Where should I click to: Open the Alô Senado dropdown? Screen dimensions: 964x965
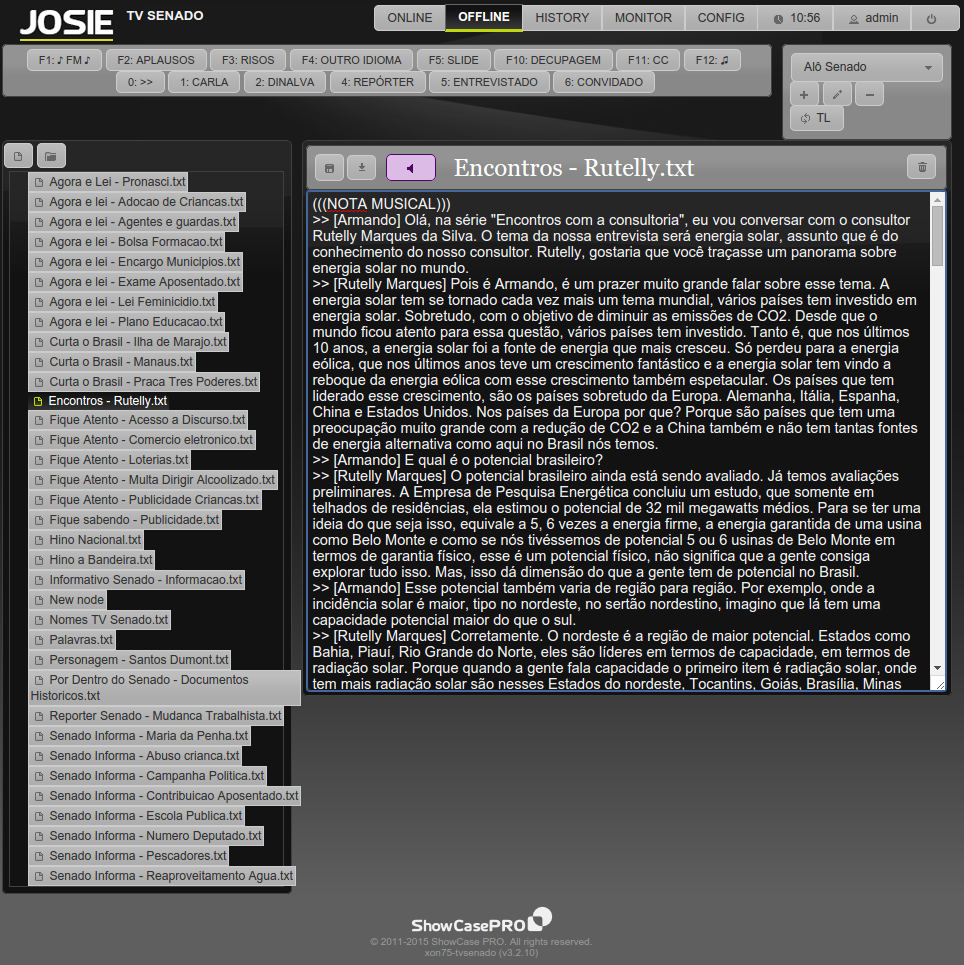pyautogui.click(x=866, y=67)
